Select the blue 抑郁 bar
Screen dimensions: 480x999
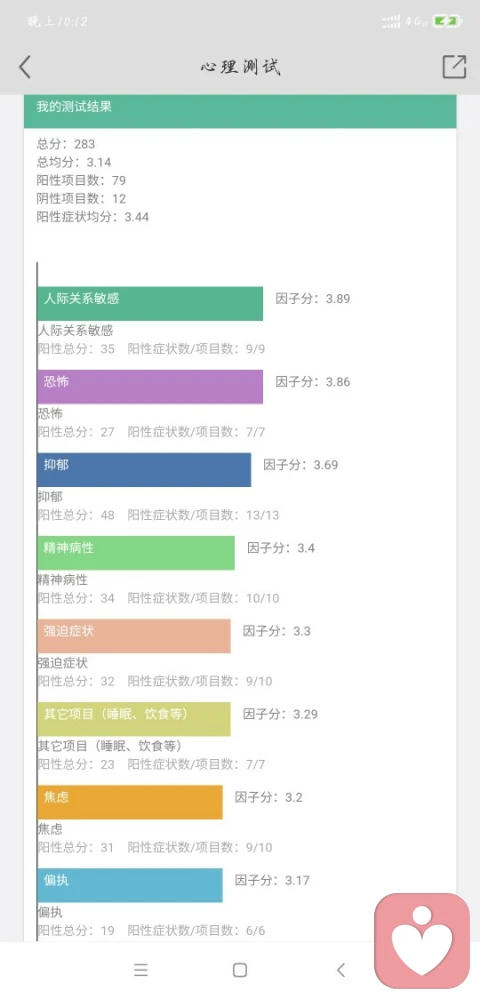pos(144,470)
